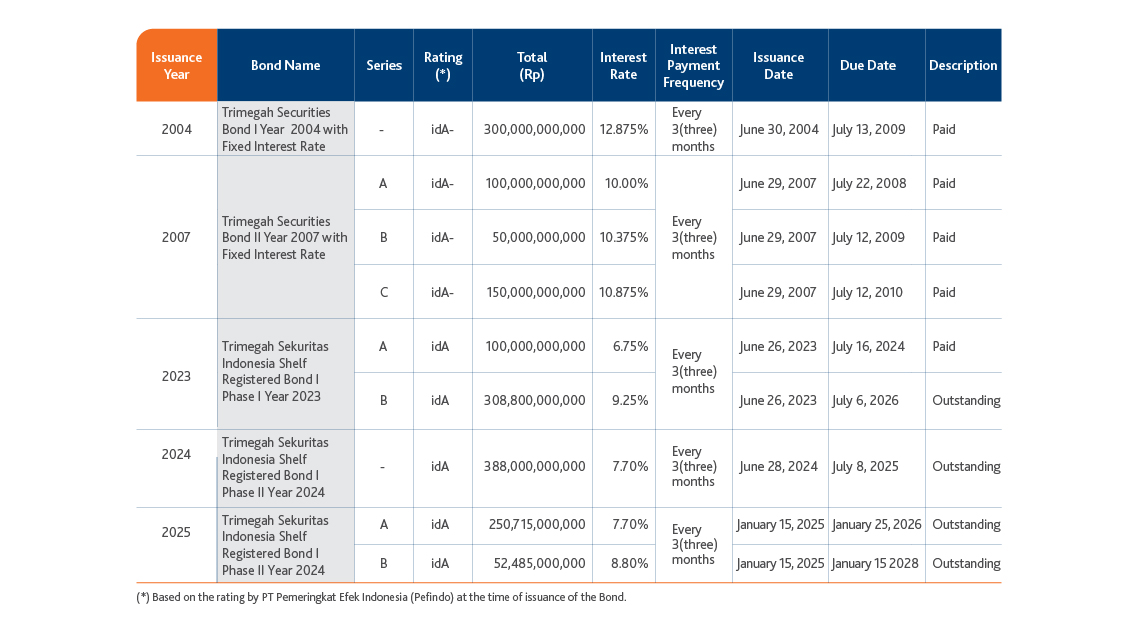This screenshot has width=1138, height=625.
Task: Click the 52,485,000,000 total value
Action: (x=539, y=563)
